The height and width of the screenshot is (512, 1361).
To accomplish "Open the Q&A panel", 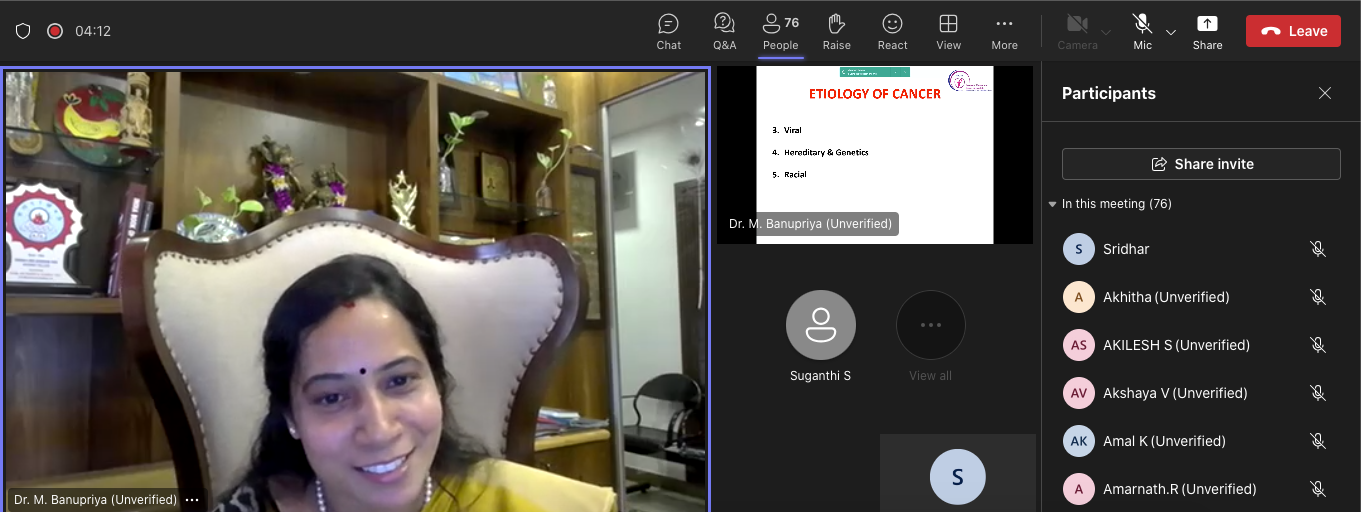I will click(x=724, y=31).
